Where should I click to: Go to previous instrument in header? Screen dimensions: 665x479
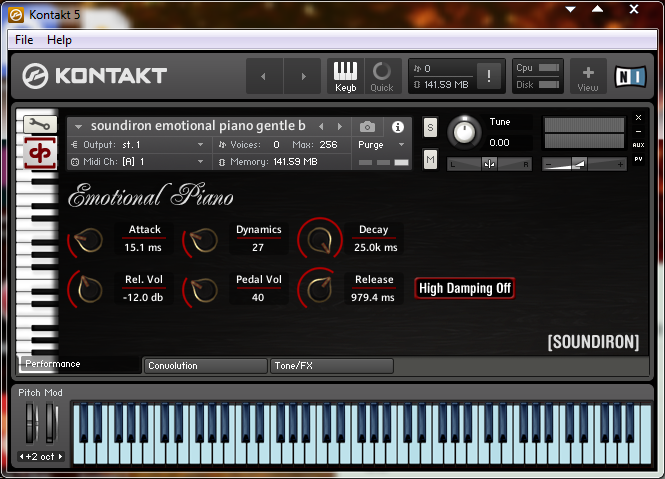pyautogui.click(x=263, y=76)
